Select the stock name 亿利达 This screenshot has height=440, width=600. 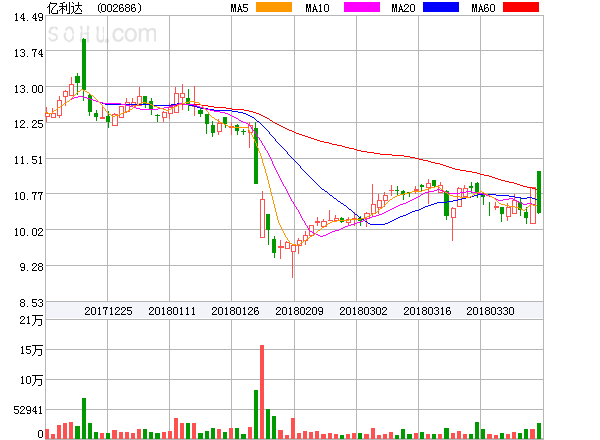[x=65, y=8]
